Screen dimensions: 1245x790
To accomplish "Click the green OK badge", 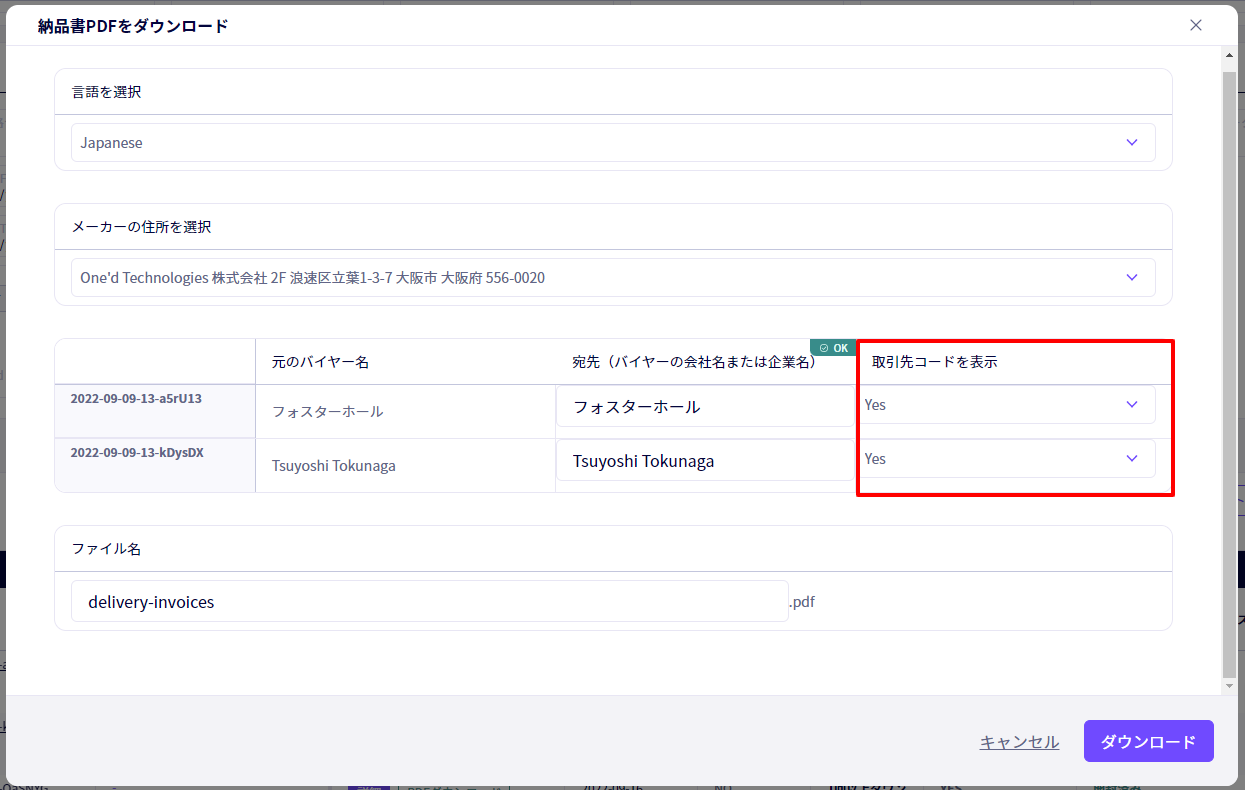I will [x=833, y=348].
